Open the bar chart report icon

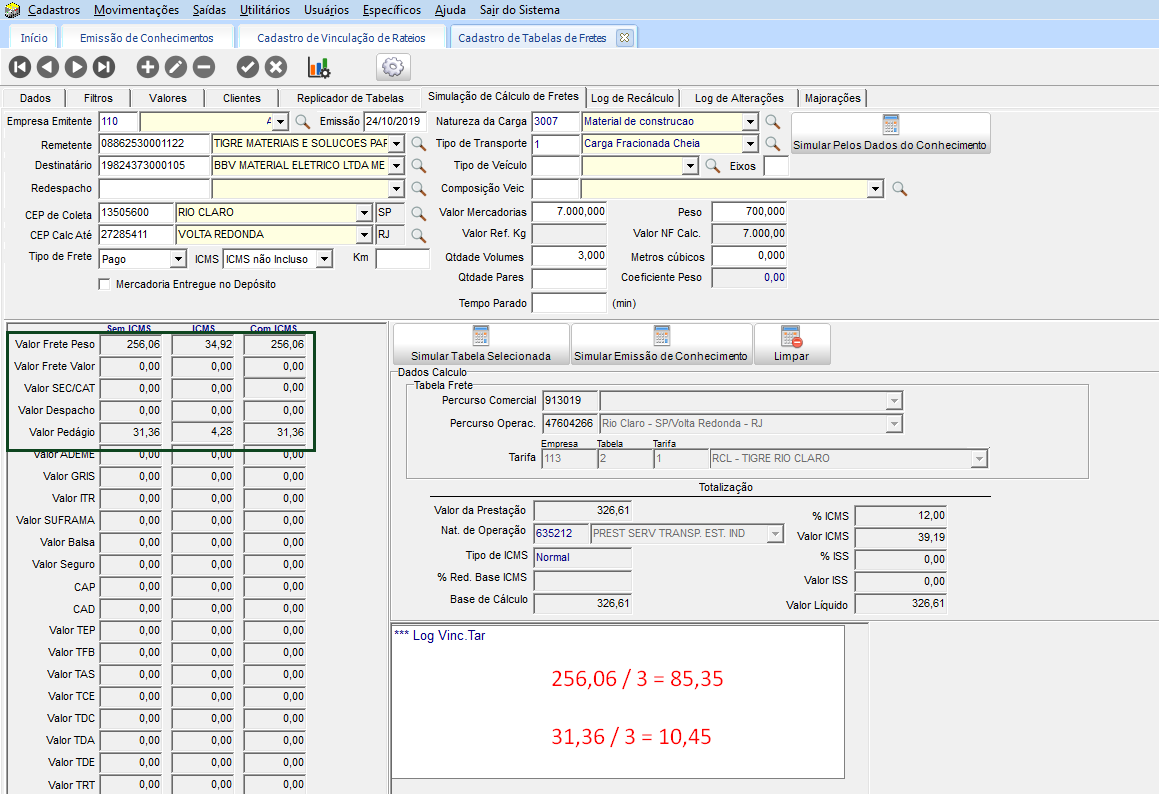point(319,67)
